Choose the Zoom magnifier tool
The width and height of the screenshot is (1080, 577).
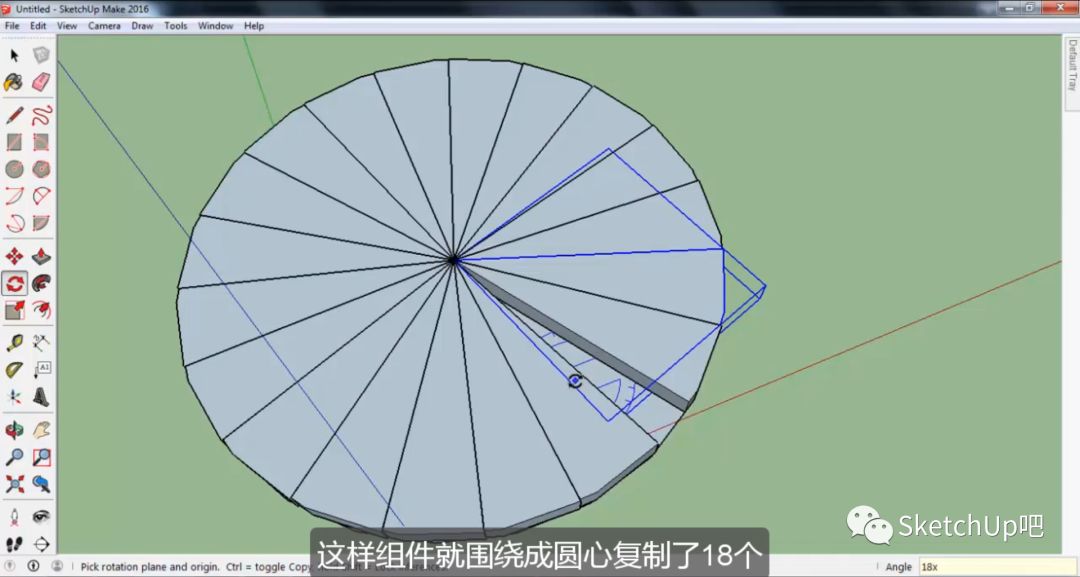[14, 457]
